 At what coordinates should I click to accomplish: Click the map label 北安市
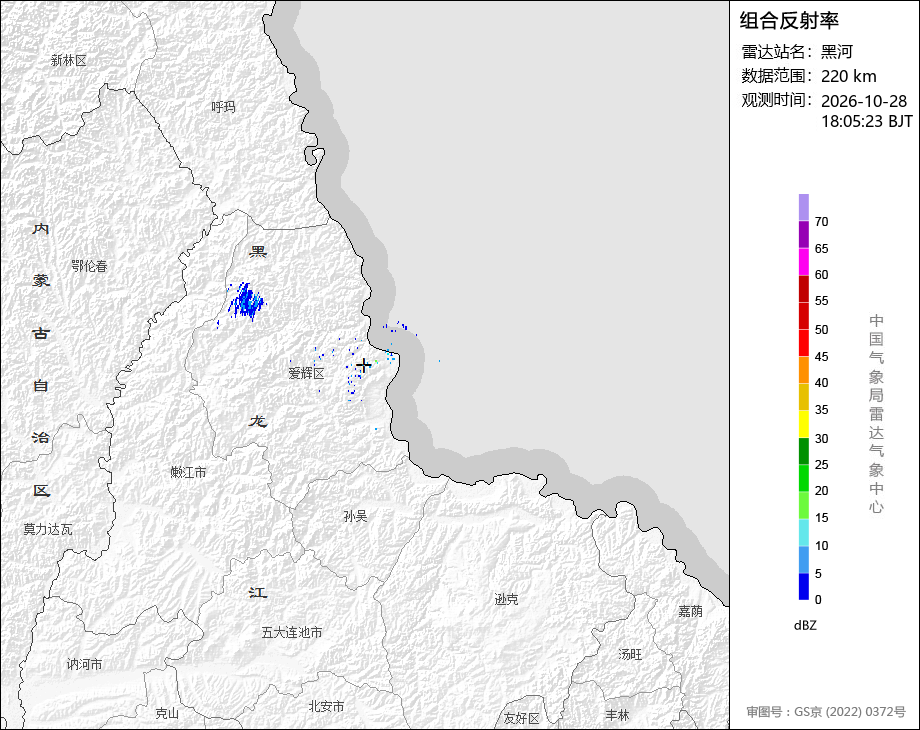pos(326,707)
